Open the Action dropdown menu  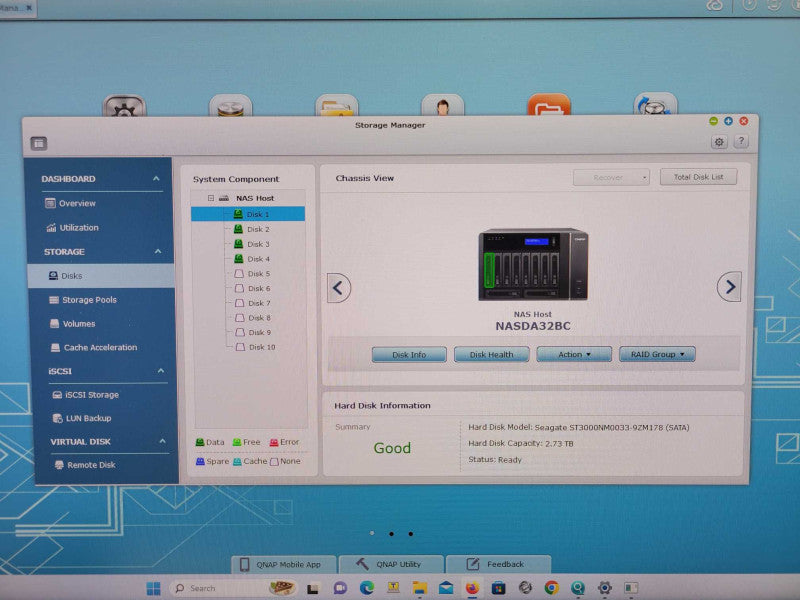(574, 354)
